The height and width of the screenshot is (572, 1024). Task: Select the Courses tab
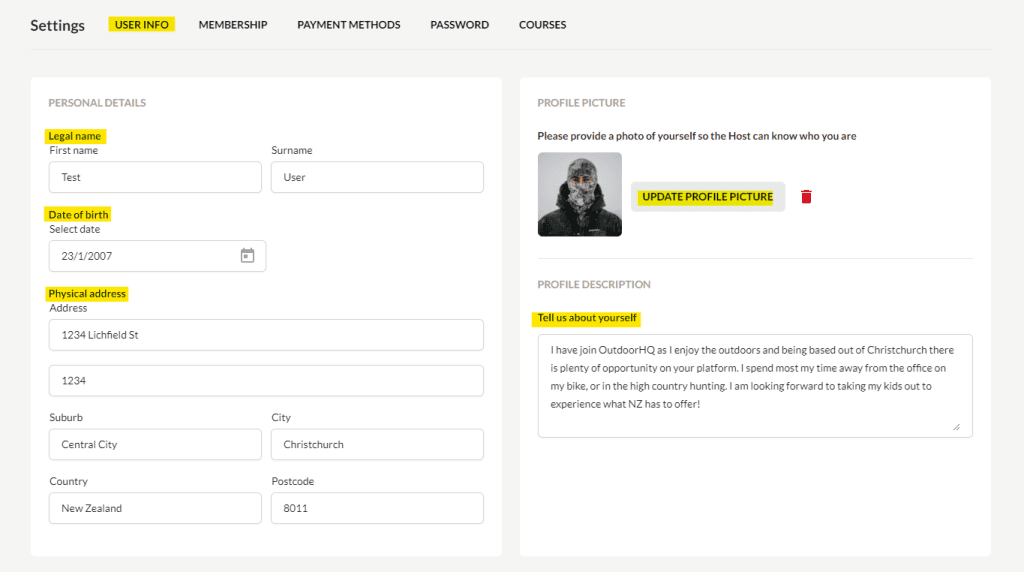click(x=542, y=25)
